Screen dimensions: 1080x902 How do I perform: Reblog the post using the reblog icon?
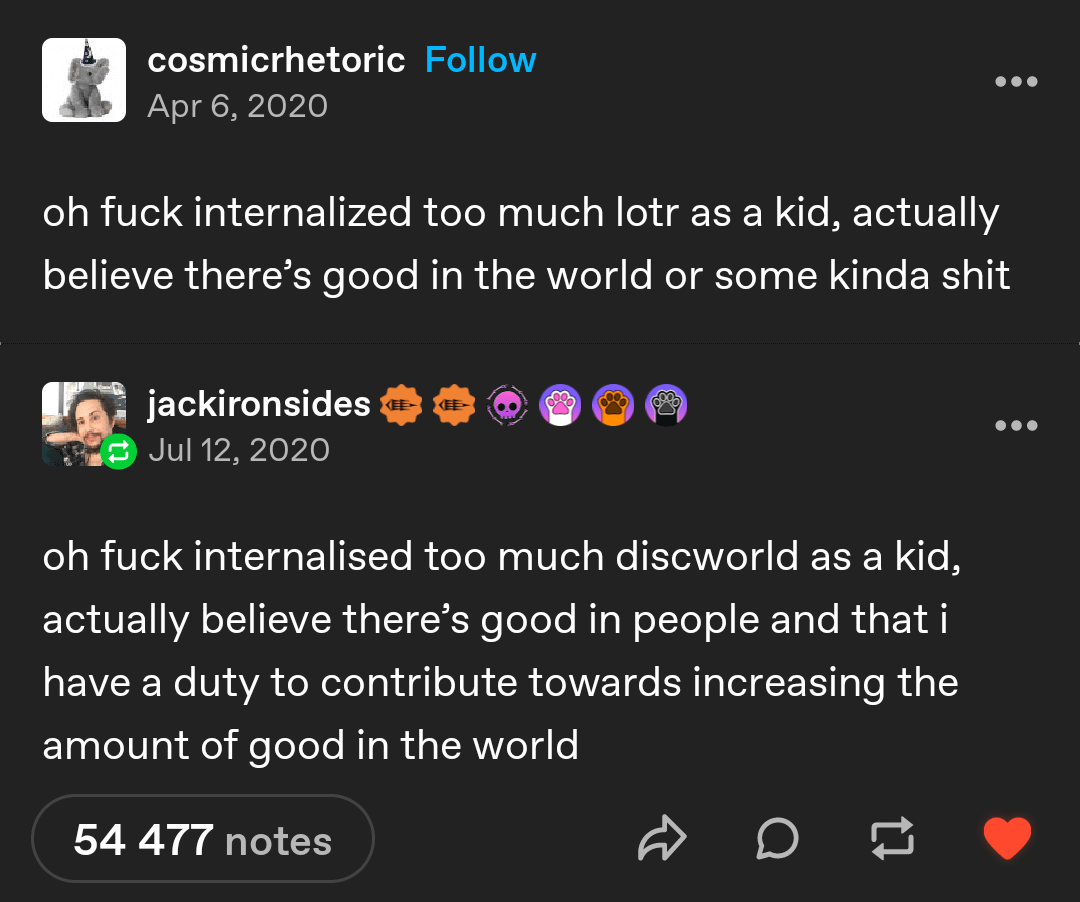tap(892, 838)
